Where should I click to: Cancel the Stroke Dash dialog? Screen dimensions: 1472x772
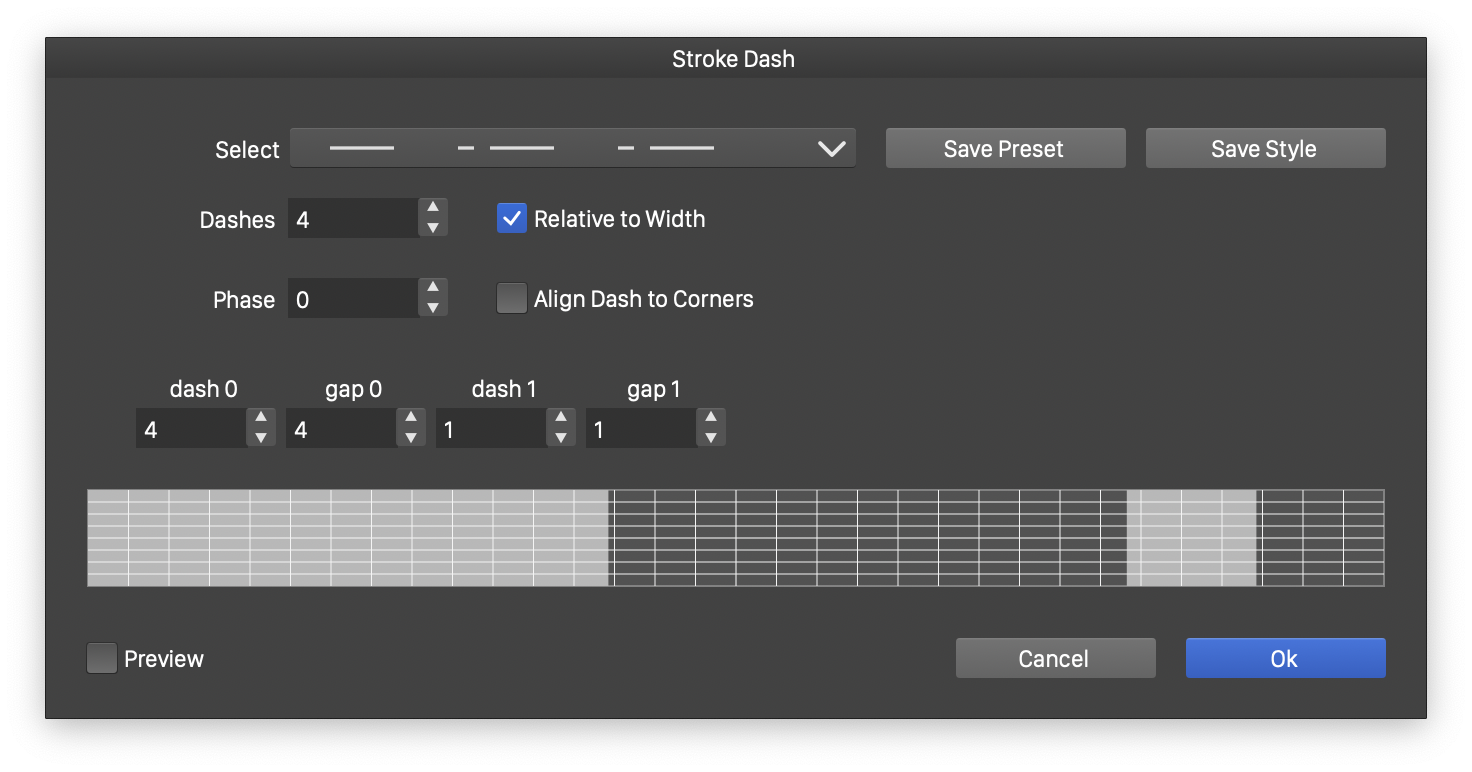coord(1055,658)
